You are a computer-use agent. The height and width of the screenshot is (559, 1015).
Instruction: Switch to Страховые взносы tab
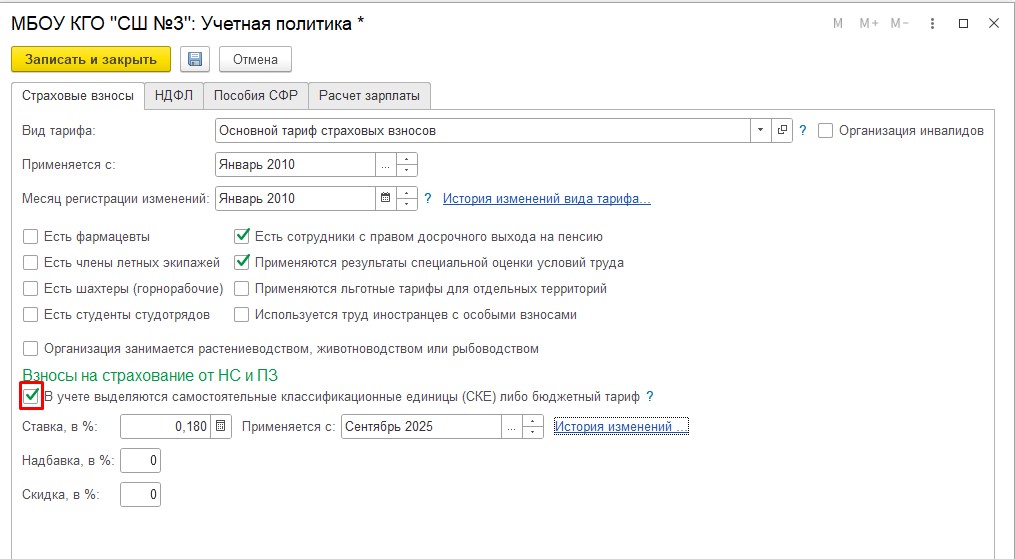(x=78, y=96)
